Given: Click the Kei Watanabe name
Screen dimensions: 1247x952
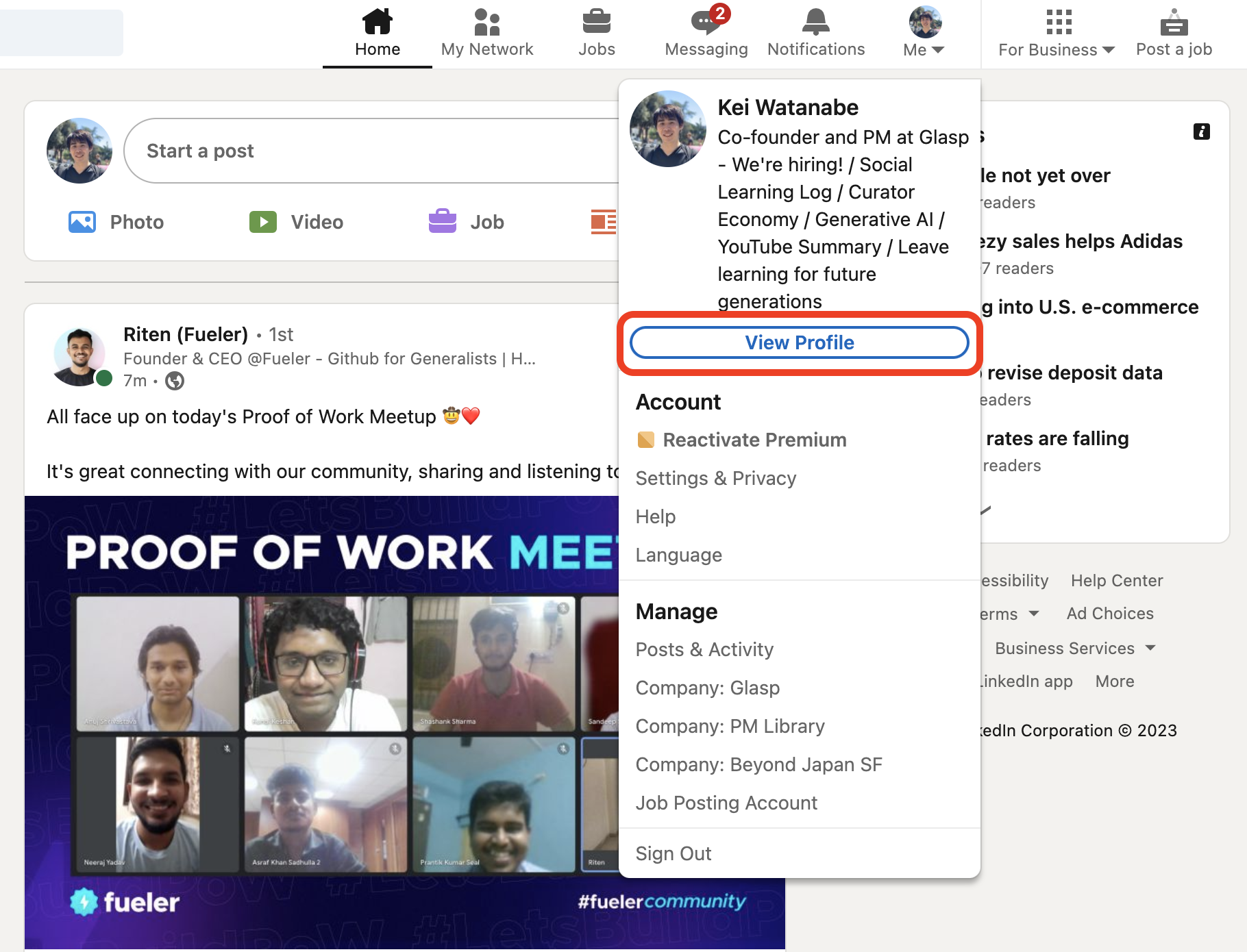Looking at the screenshot, I should (788, 108).
